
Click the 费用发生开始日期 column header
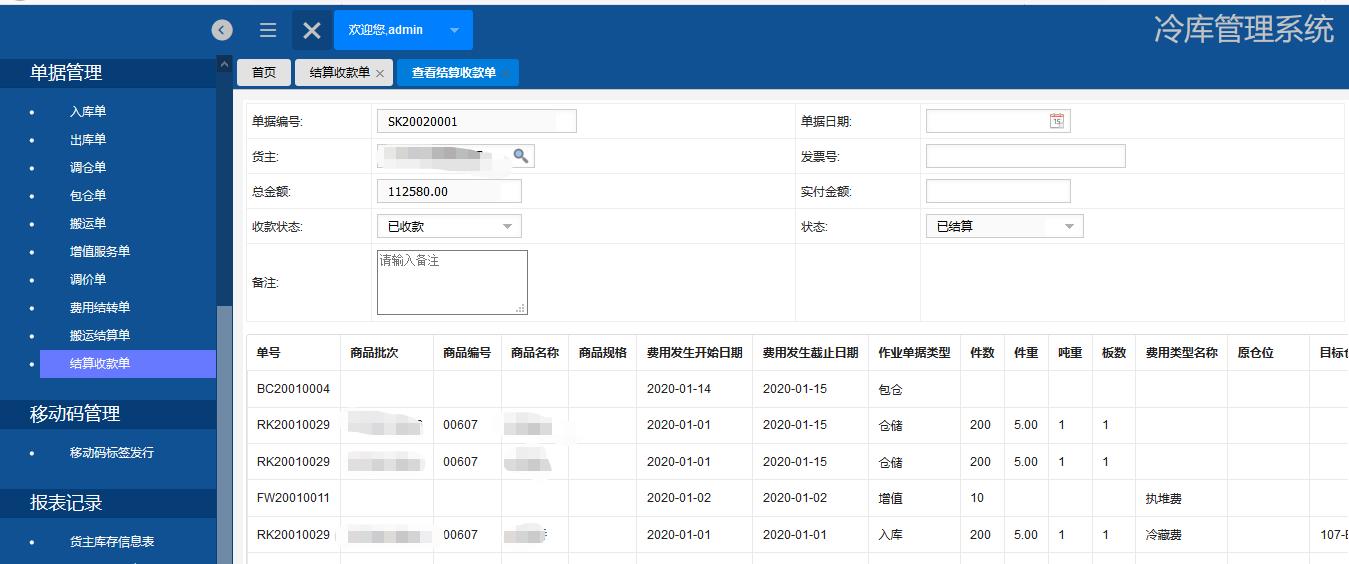694,353
